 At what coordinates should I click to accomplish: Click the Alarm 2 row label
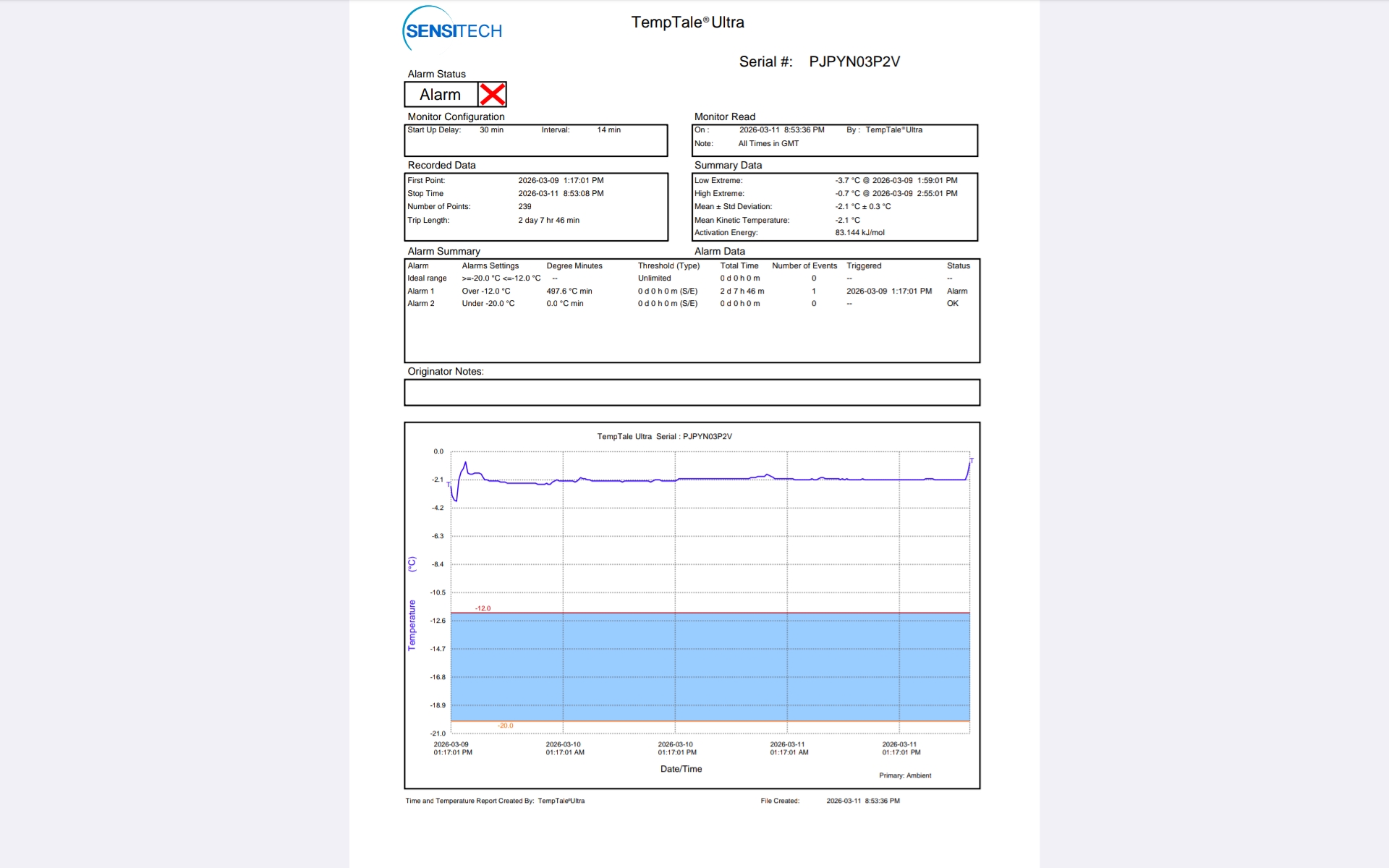421,304
